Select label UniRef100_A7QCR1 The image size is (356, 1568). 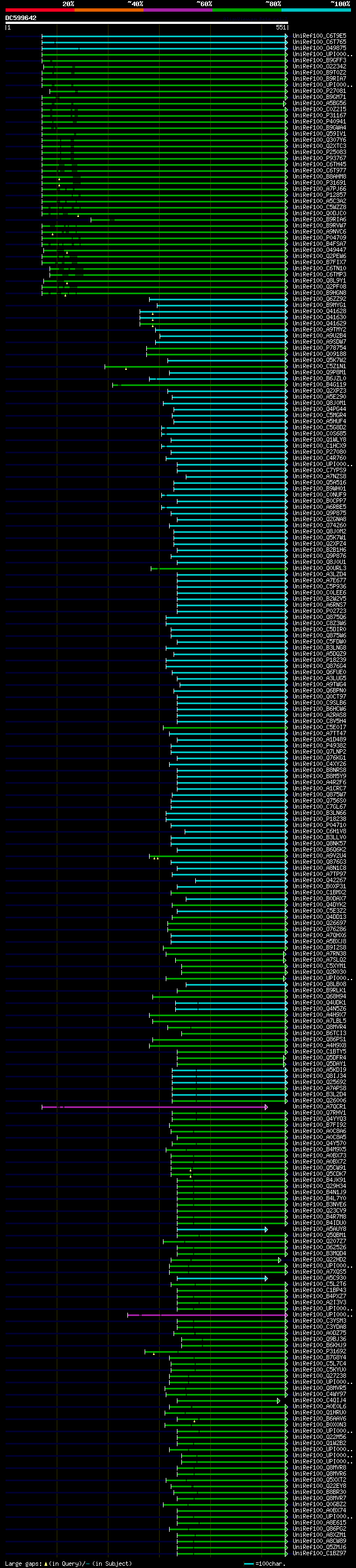click(x=319, y=1106)
